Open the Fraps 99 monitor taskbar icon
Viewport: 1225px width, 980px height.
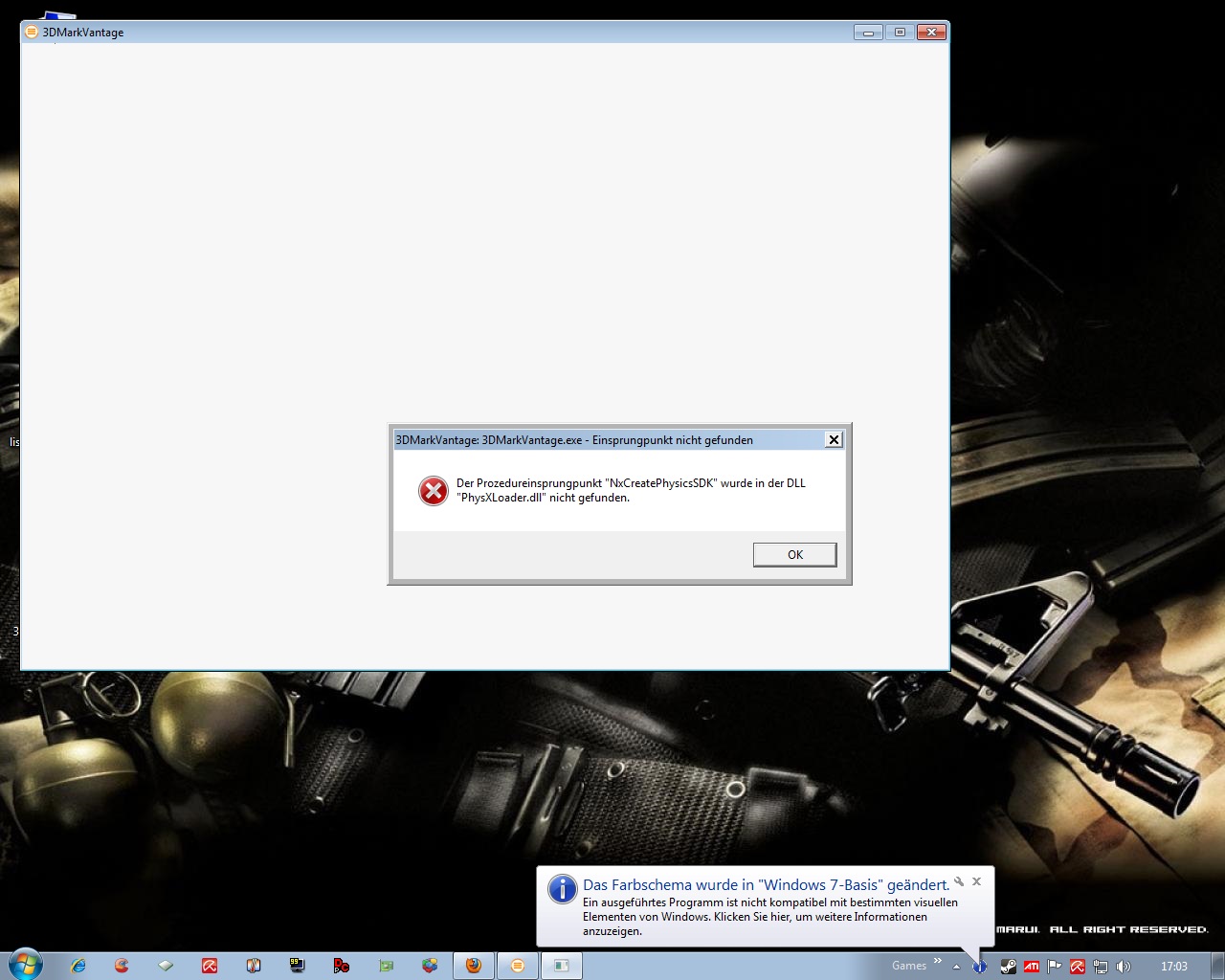(298, 966)
